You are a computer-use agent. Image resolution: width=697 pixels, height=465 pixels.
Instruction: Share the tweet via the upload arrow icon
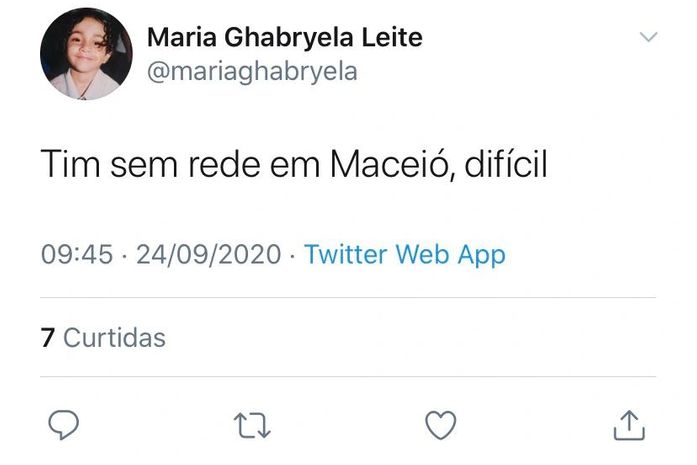tap(627, 425)
